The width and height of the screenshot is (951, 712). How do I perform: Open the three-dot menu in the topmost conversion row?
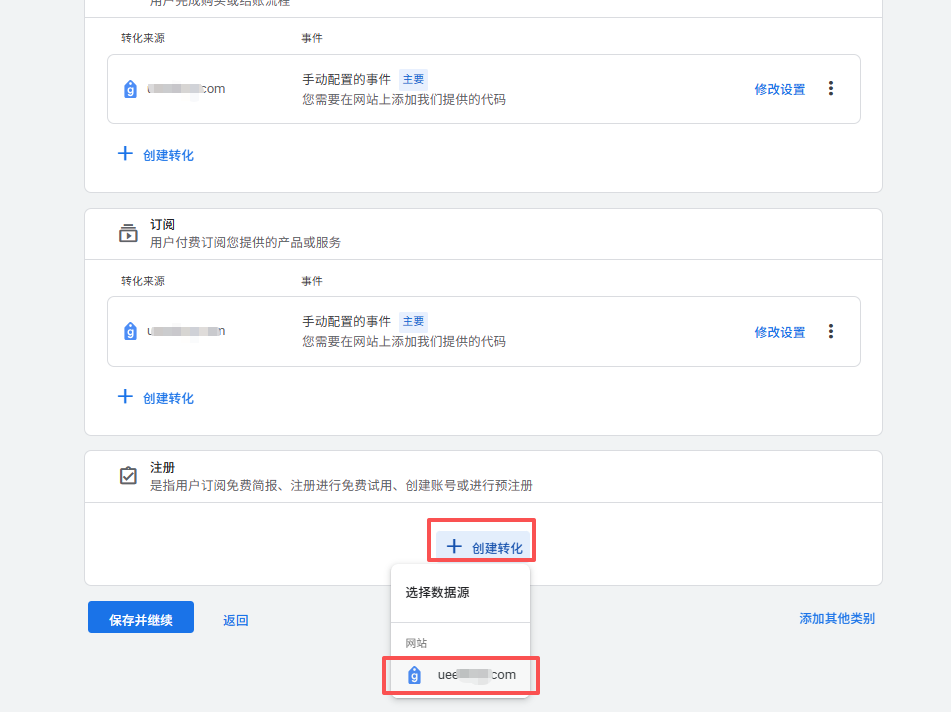pyautogui.click(x=830, y=88)
